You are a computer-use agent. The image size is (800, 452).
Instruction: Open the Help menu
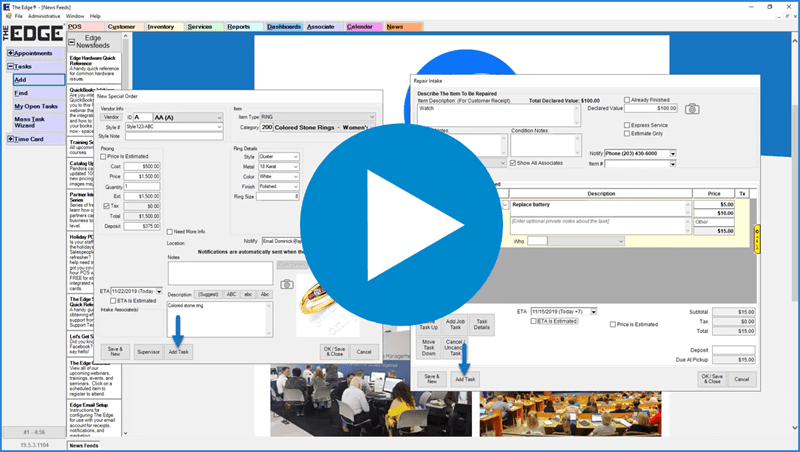pyautogui.click(x=95, y=16)
